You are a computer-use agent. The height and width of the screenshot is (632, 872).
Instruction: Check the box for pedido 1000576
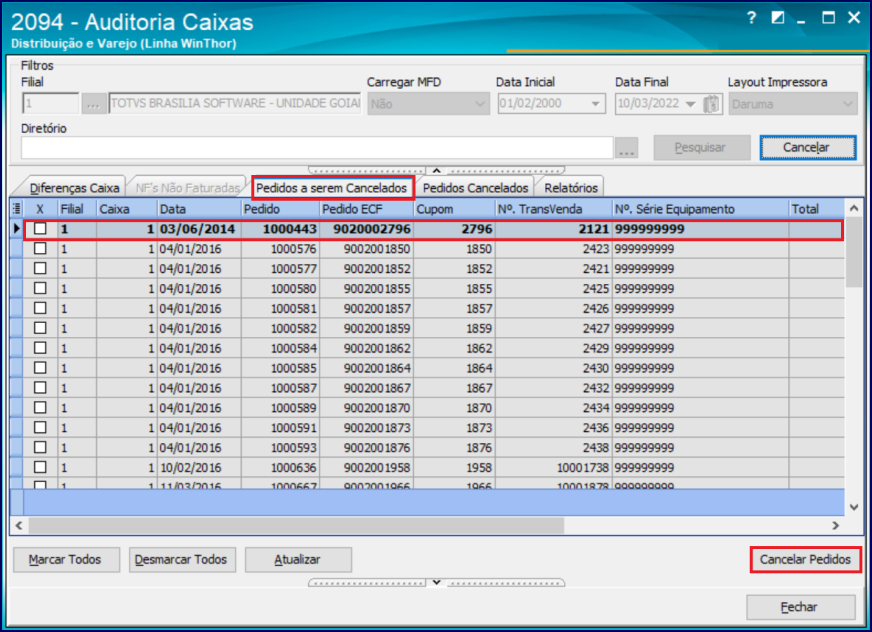(40, 249)
